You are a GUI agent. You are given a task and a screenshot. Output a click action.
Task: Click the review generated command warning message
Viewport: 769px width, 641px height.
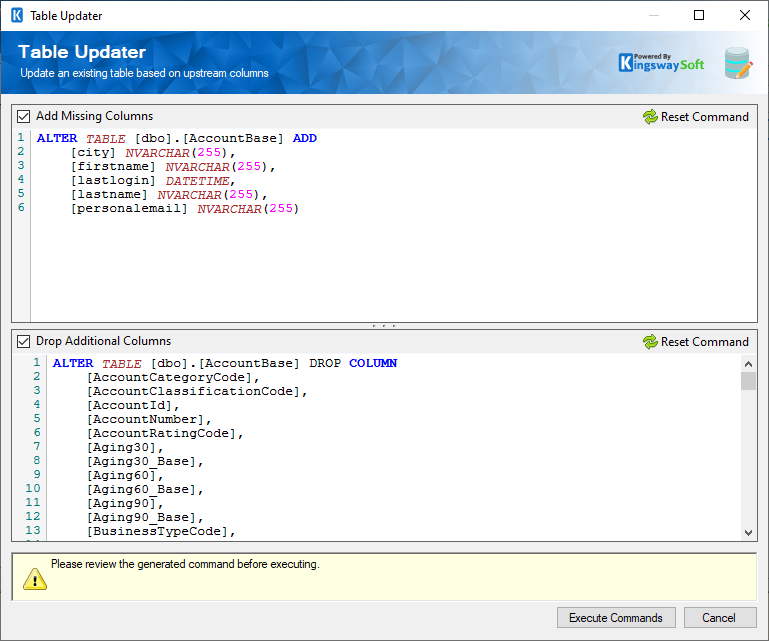tap(185, 564)
